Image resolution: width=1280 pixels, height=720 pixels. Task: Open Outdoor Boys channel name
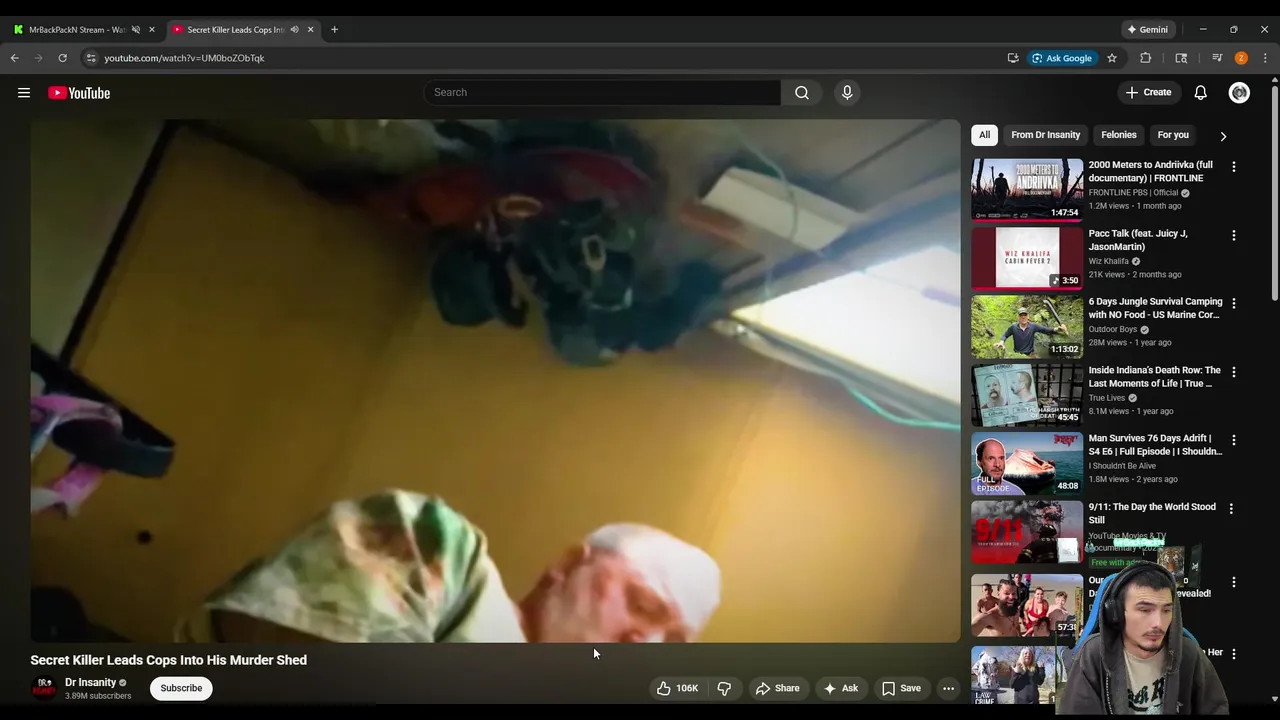[x=1113, y=329]
